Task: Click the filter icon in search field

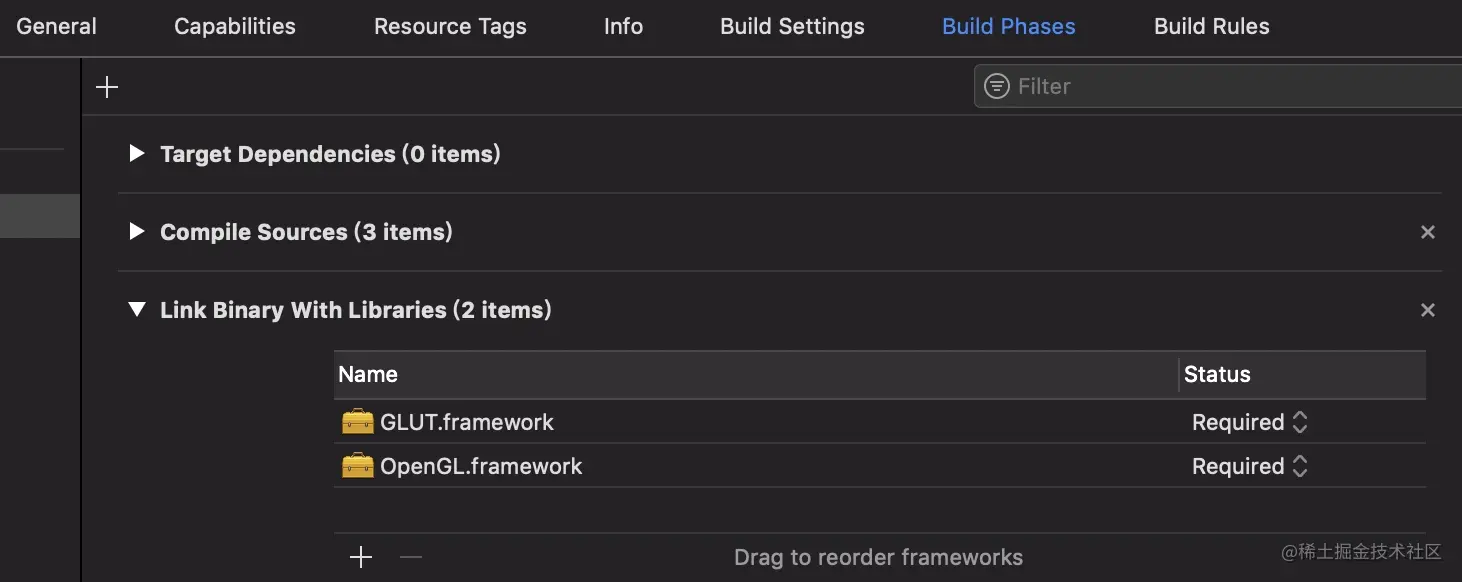Action: coord(997,86)
